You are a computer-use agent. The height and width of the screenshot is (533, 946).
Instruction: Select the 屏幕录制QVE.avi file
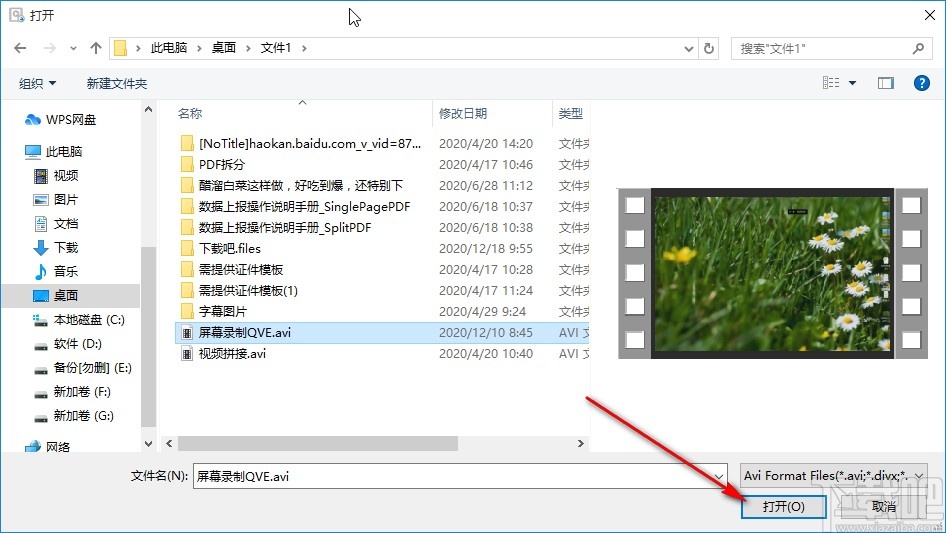tap(381, 333)
